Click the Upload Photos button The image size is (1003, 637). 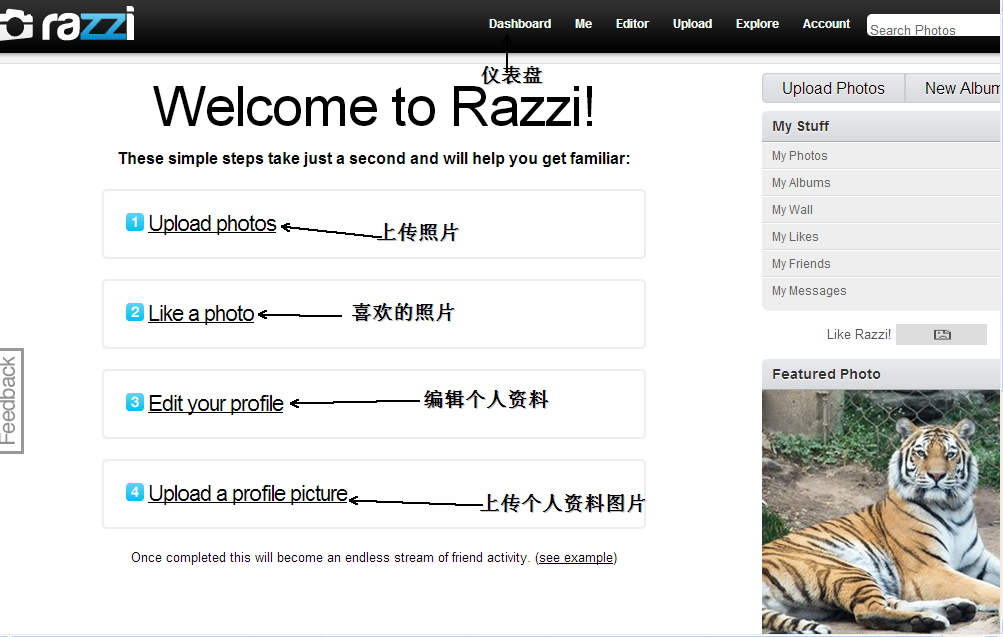[833, 88]
